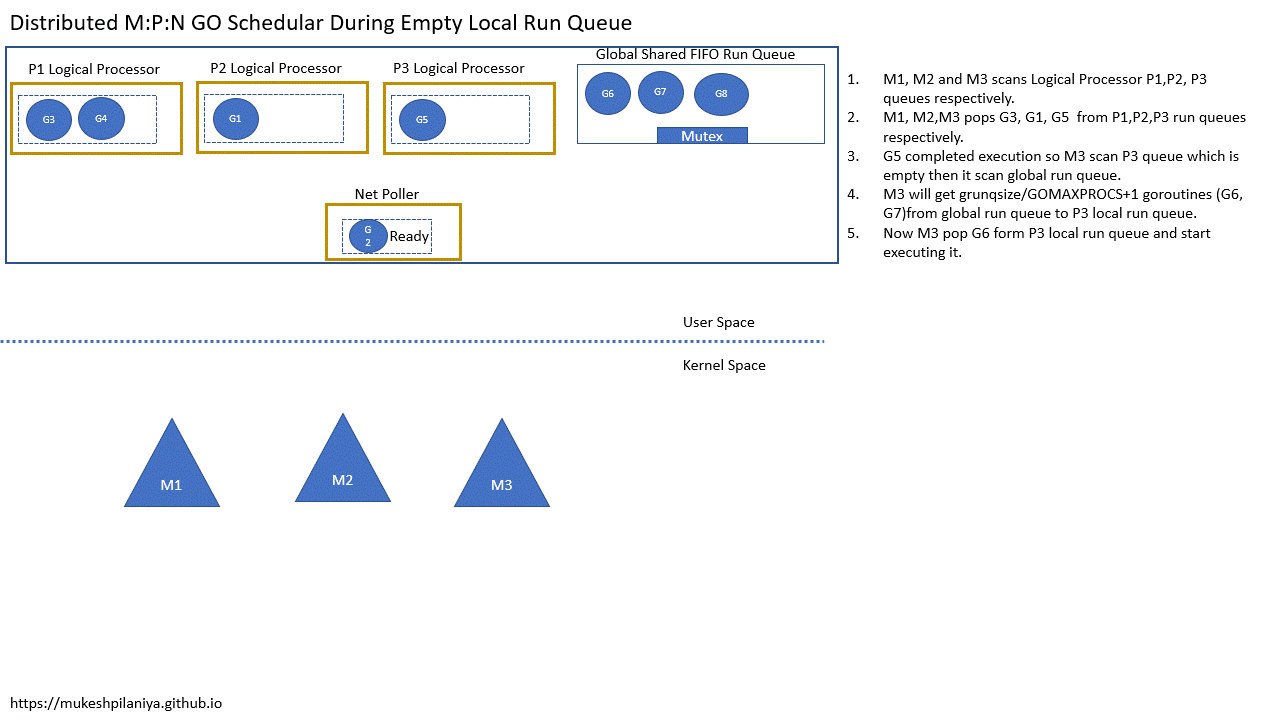Click the M1 thread triangle
The height and width of the screenshot is (720, 1280).
(172, 480)
